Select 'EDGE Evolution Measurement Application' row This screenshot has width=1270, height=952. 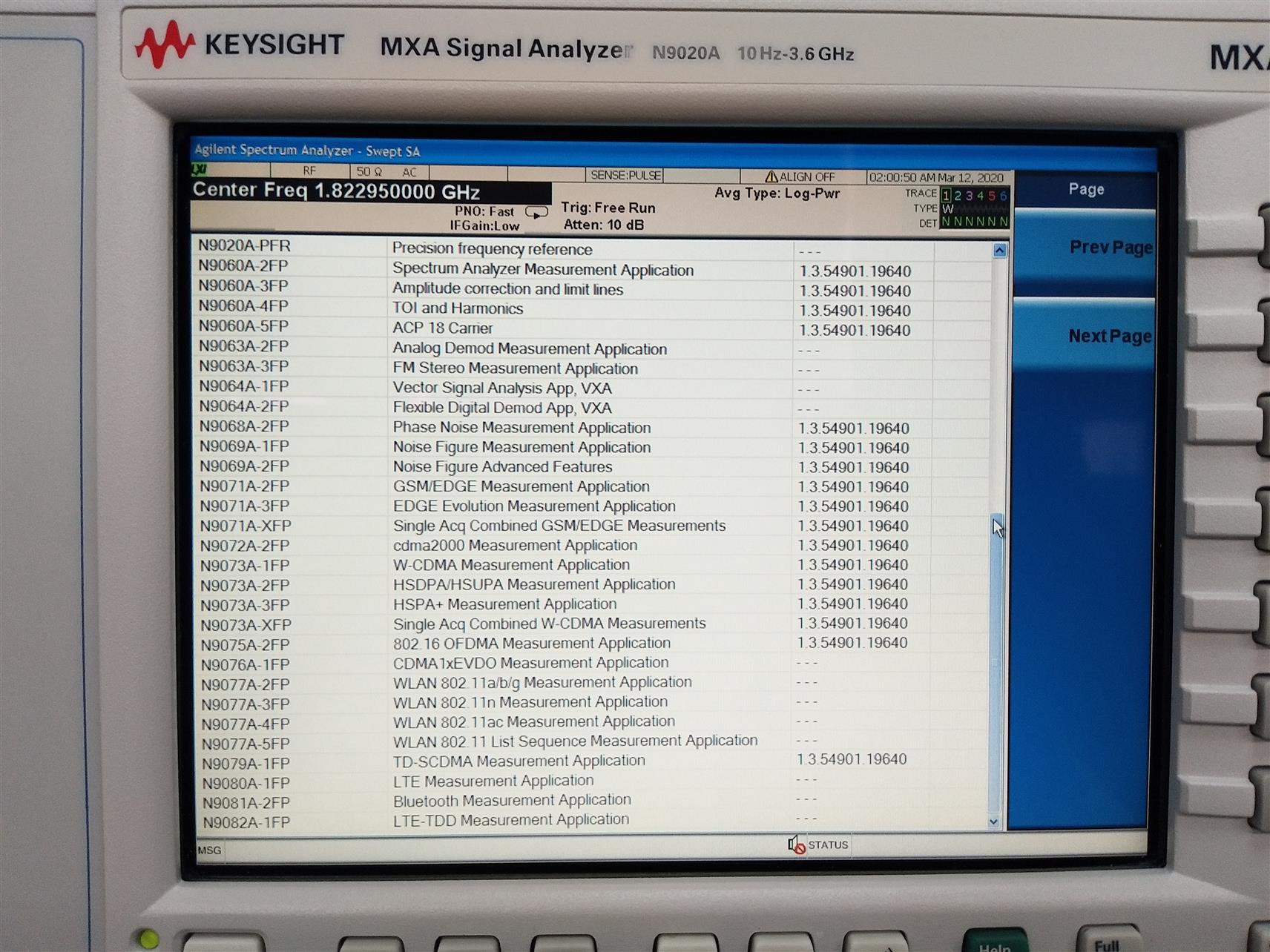point(591,506)
